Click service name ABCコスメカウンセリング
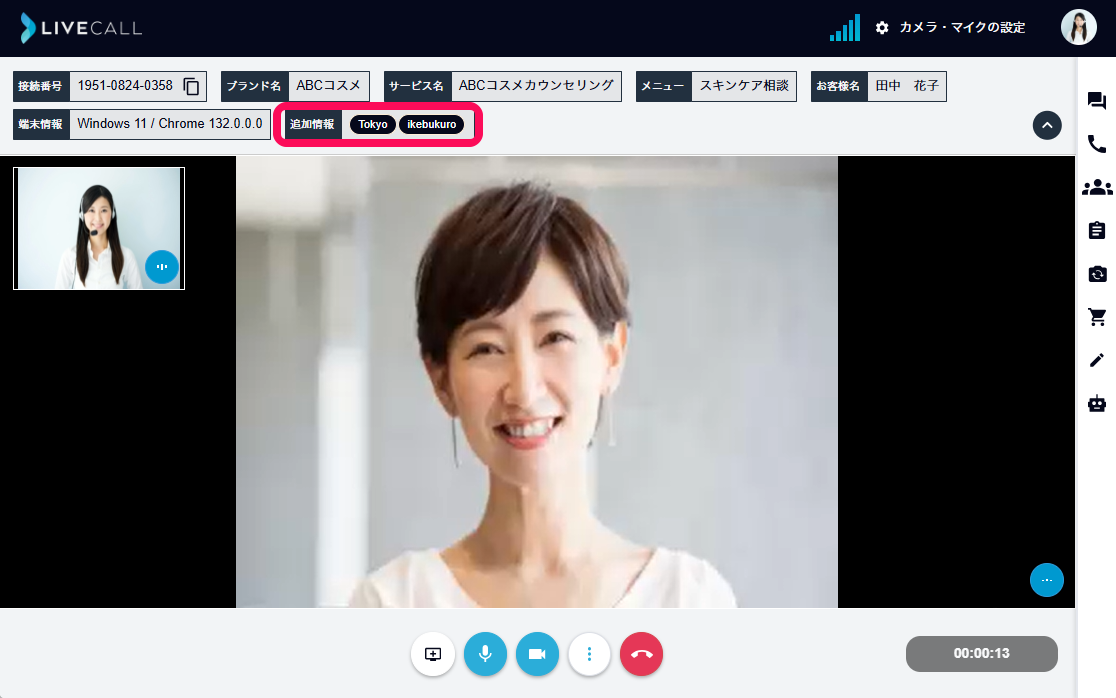Screen dimensions: 1116x698 pyautogui.click(x=536, y=85)
